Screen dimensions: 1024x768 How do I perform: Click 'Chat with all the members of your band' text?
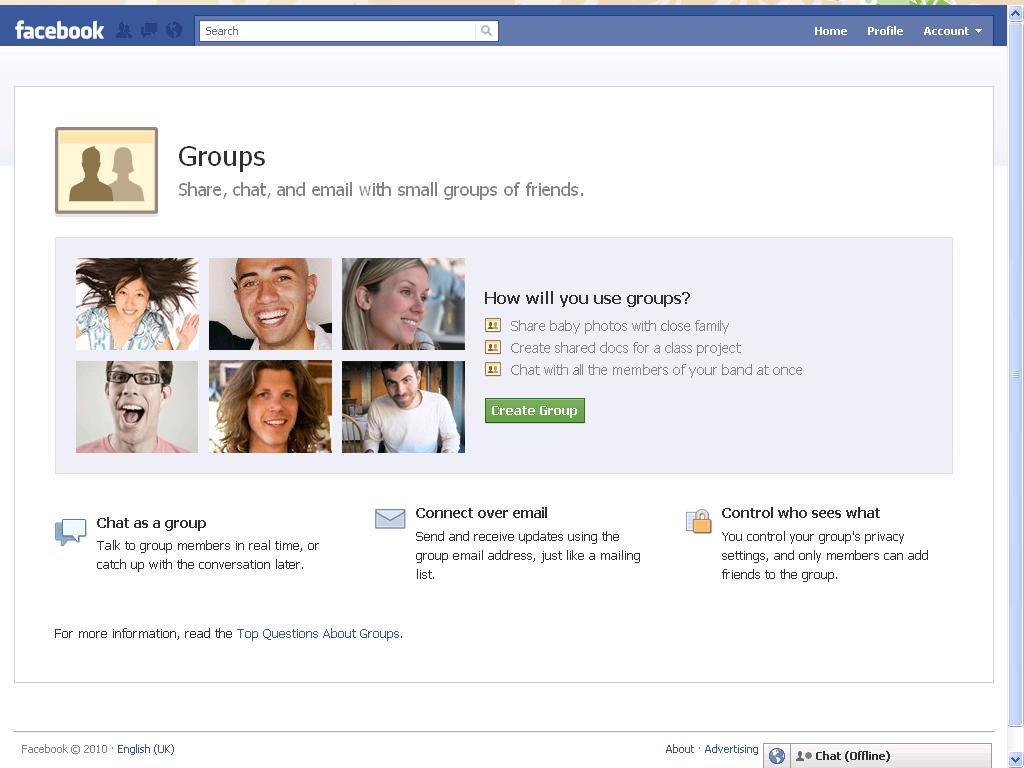pyautogui.click(x=656, y=370)
